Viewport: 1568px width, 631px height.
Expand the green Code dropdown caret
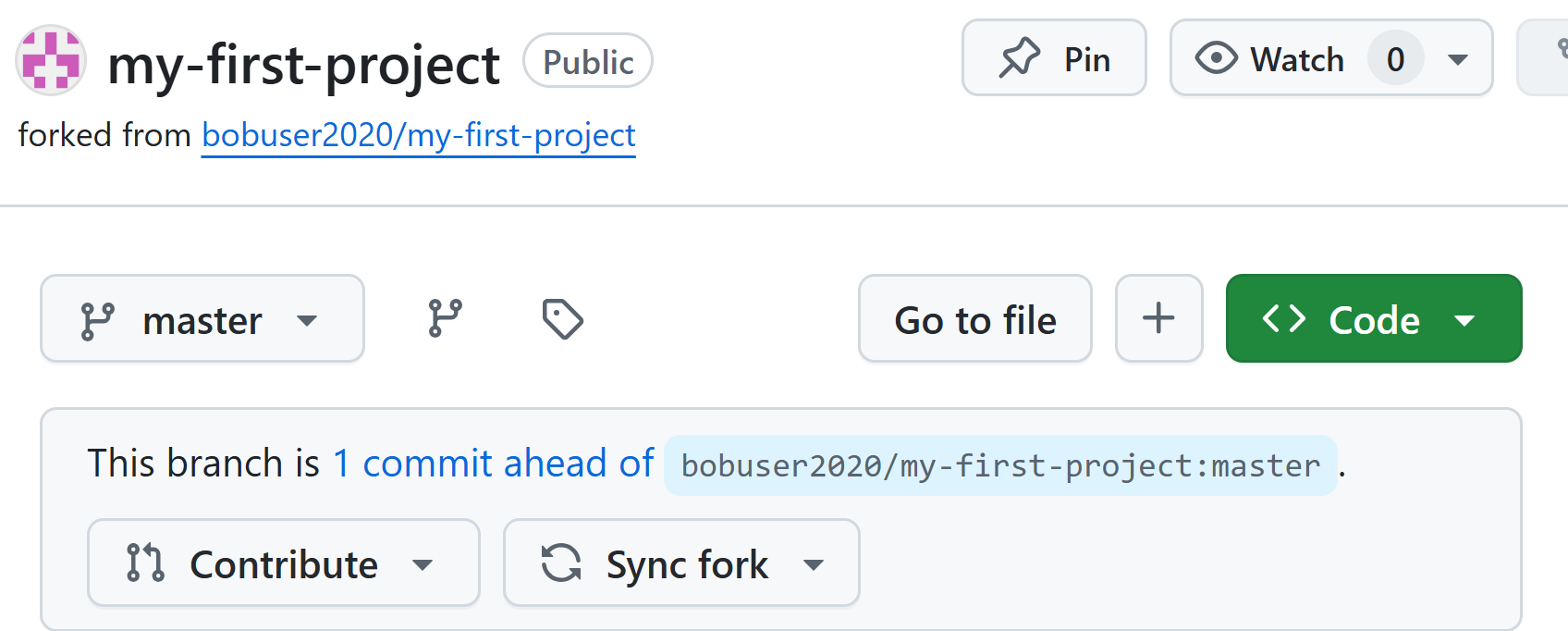(1464, 321)
